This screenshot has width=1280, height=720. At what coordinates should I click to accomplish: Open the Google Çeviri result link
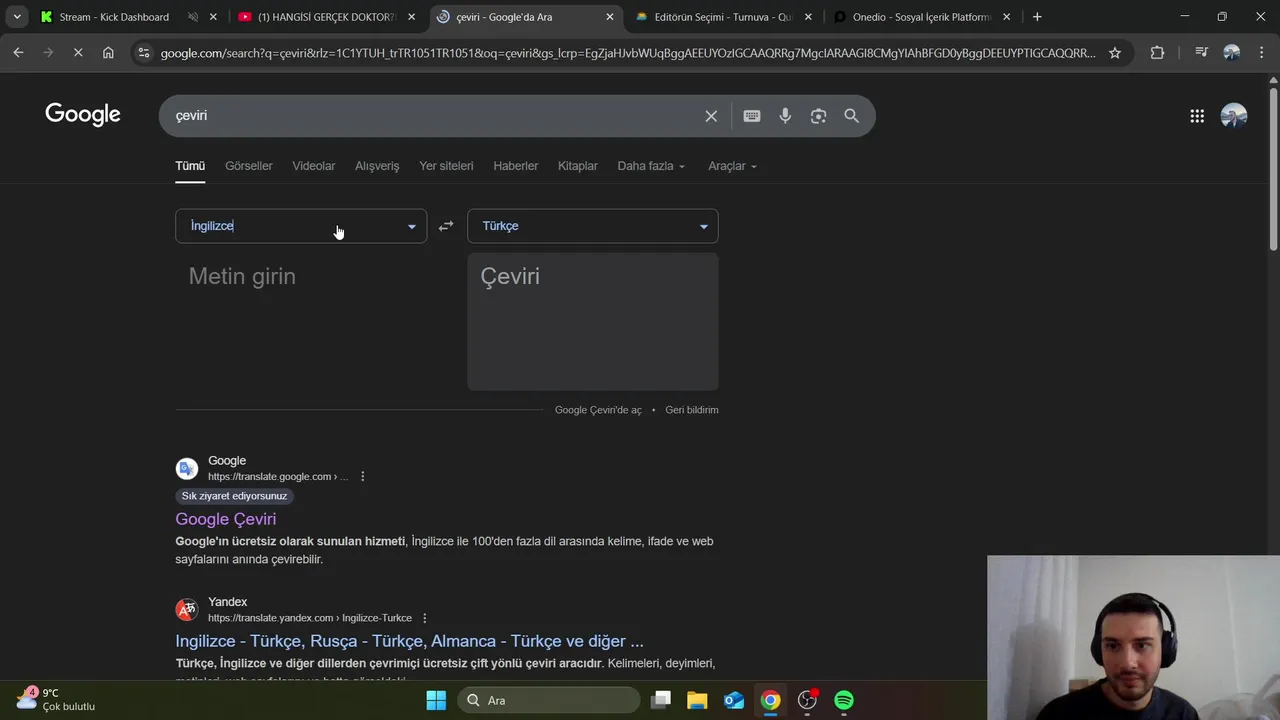pyautogui.click(x=226, y=519)
